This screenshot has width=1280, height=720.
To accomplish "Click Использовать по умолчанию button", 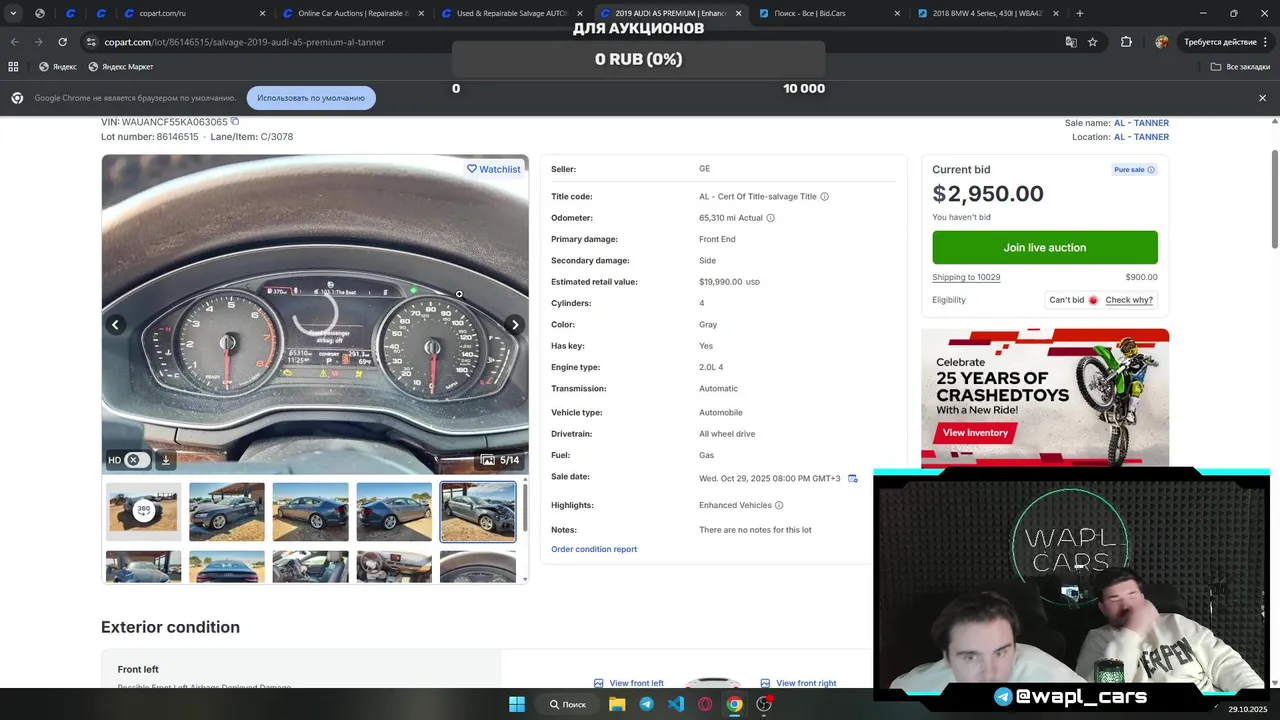I will coord(311,98).
